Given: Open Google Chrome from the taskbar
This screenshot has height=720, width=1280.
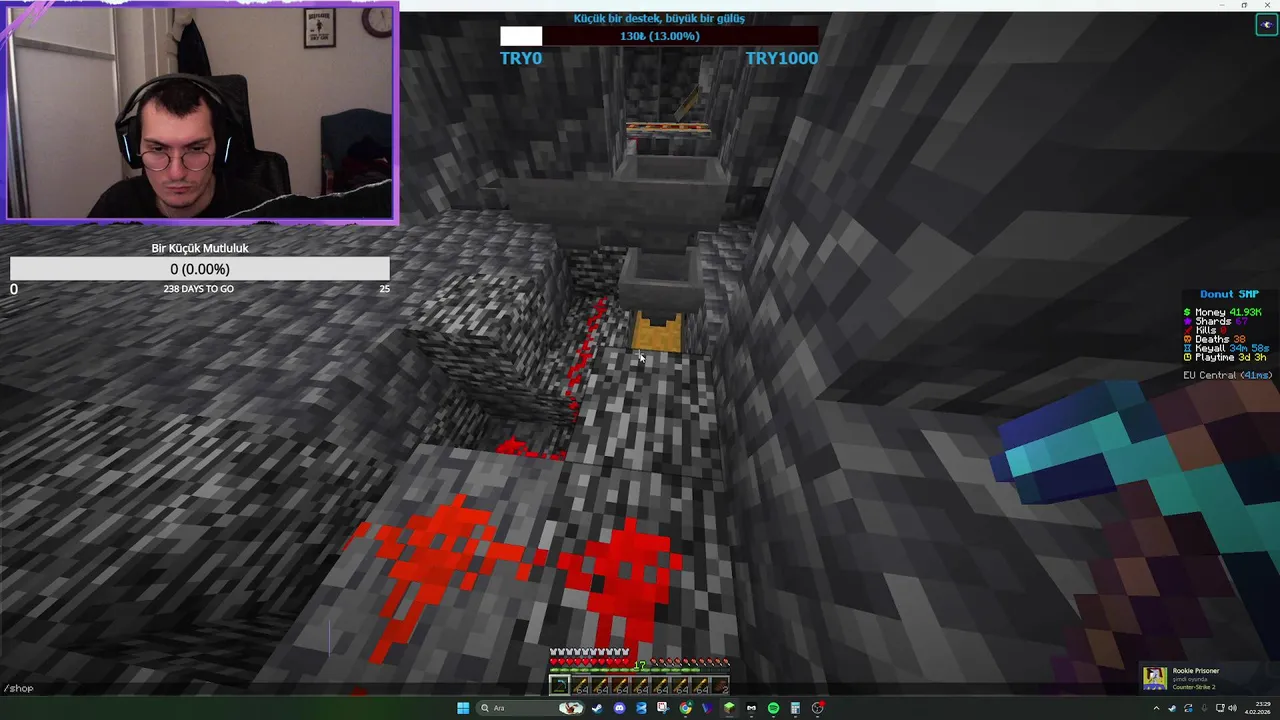Looking at the screenshot, I should click(x=686, y=708).
